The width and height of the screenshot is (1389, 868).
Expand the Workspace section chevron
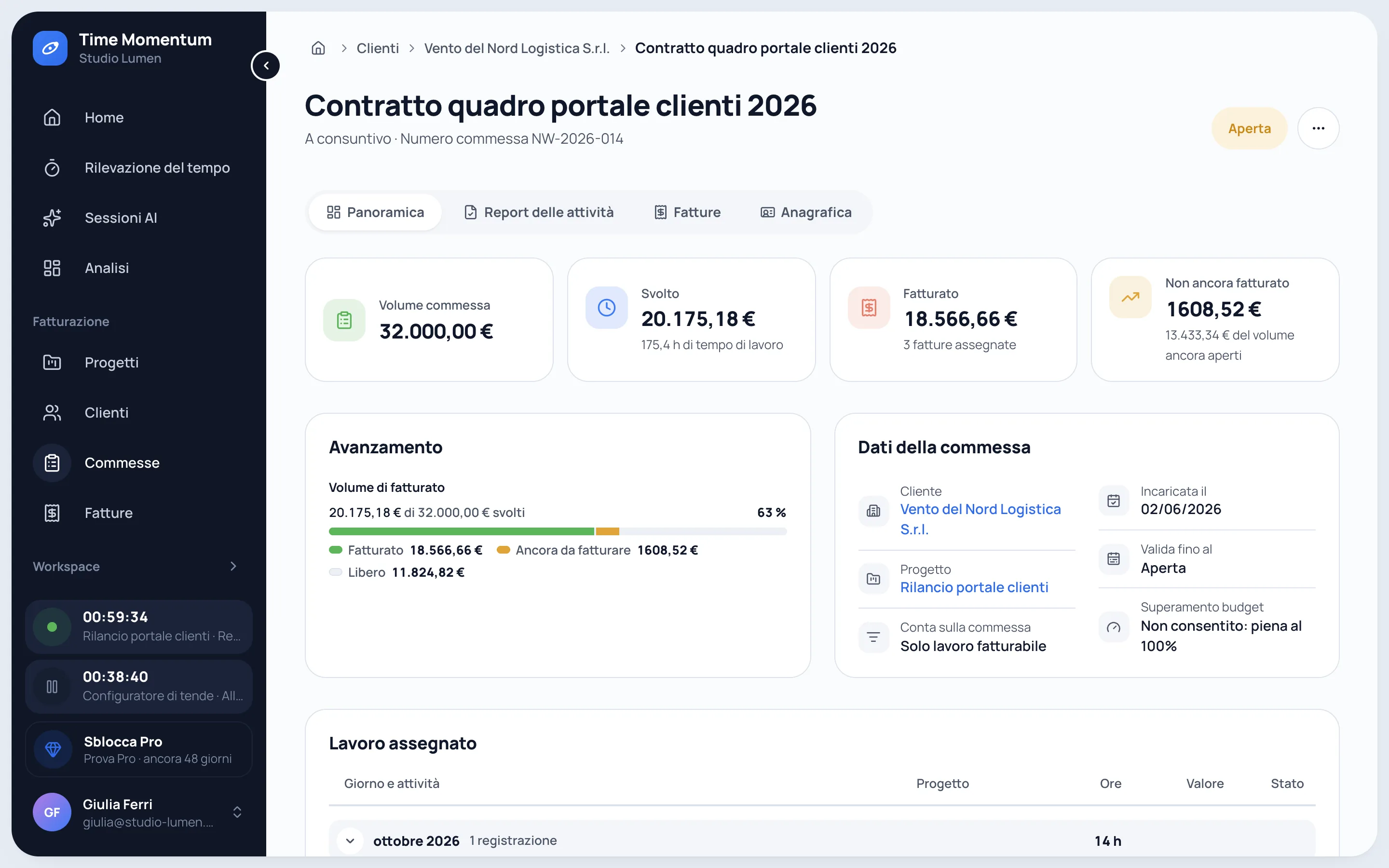(233, 566)
